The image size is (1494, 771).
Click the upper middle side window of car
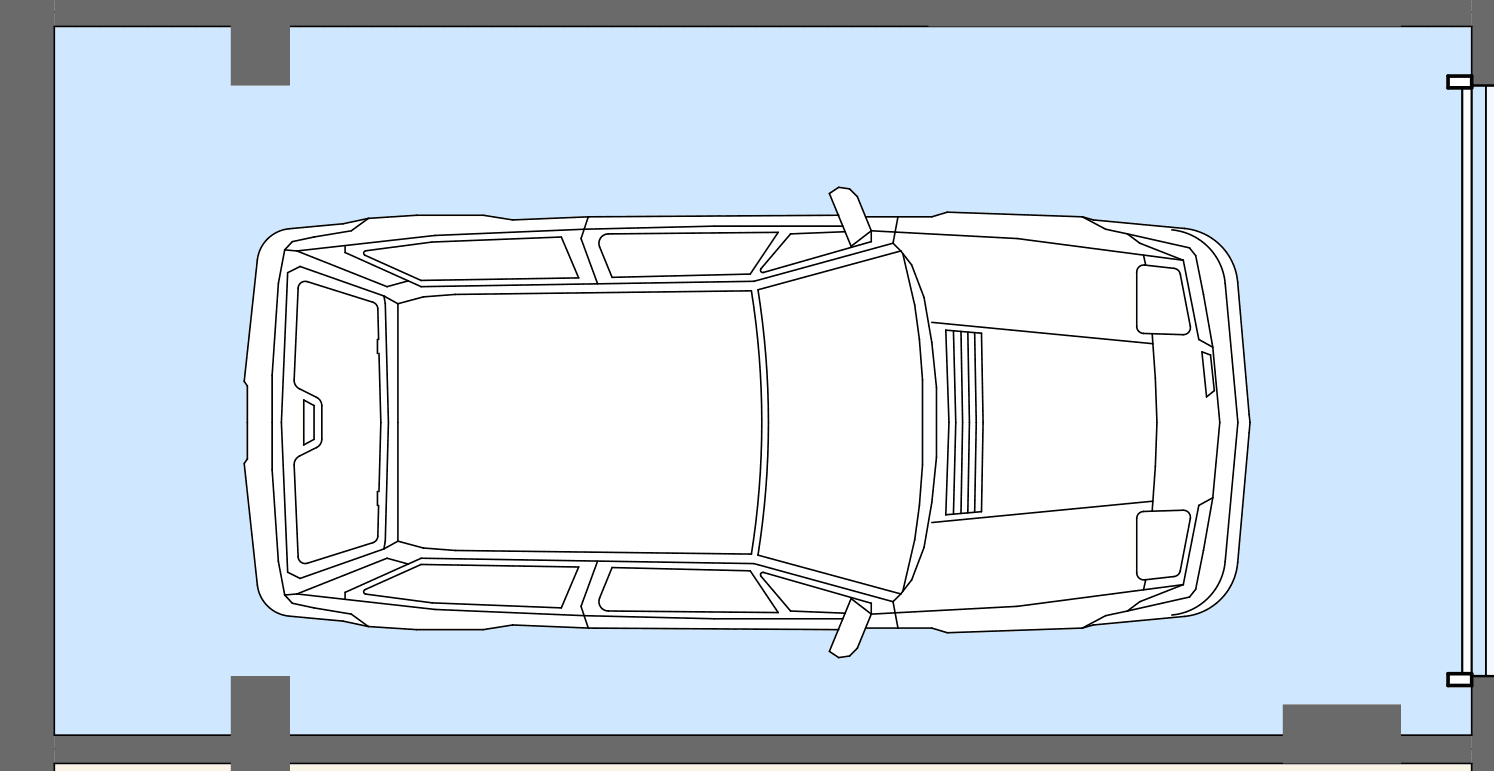tap(688, 254)
